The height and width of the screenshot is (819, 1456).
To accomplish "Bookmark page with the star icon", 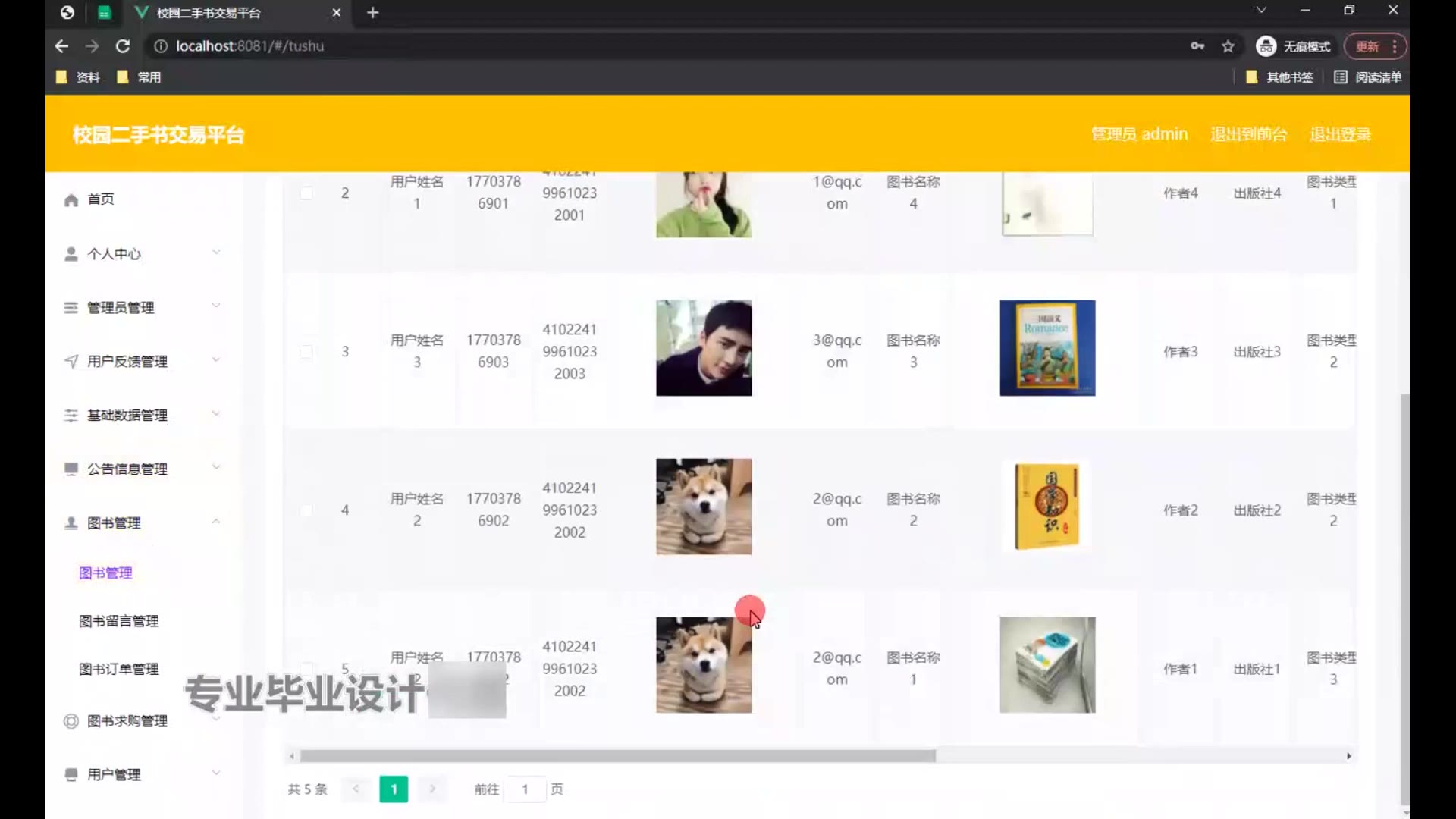I will [x=1228, y=46].
